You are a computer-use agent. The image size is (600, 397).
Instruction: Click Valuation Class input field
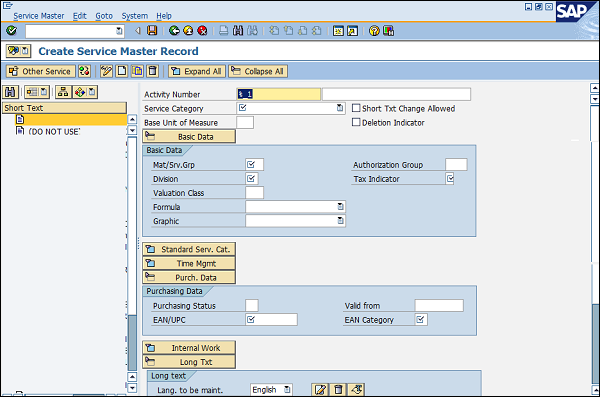coord(254,193)
